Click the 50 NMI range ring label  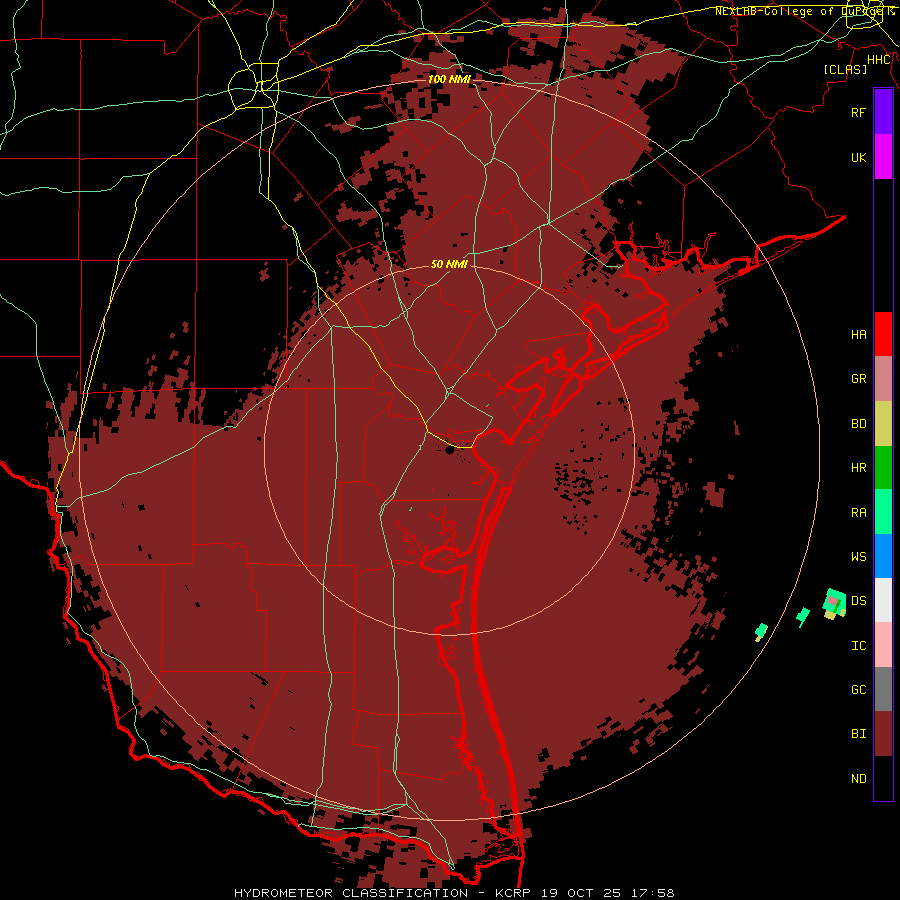(x=449, y=264)
